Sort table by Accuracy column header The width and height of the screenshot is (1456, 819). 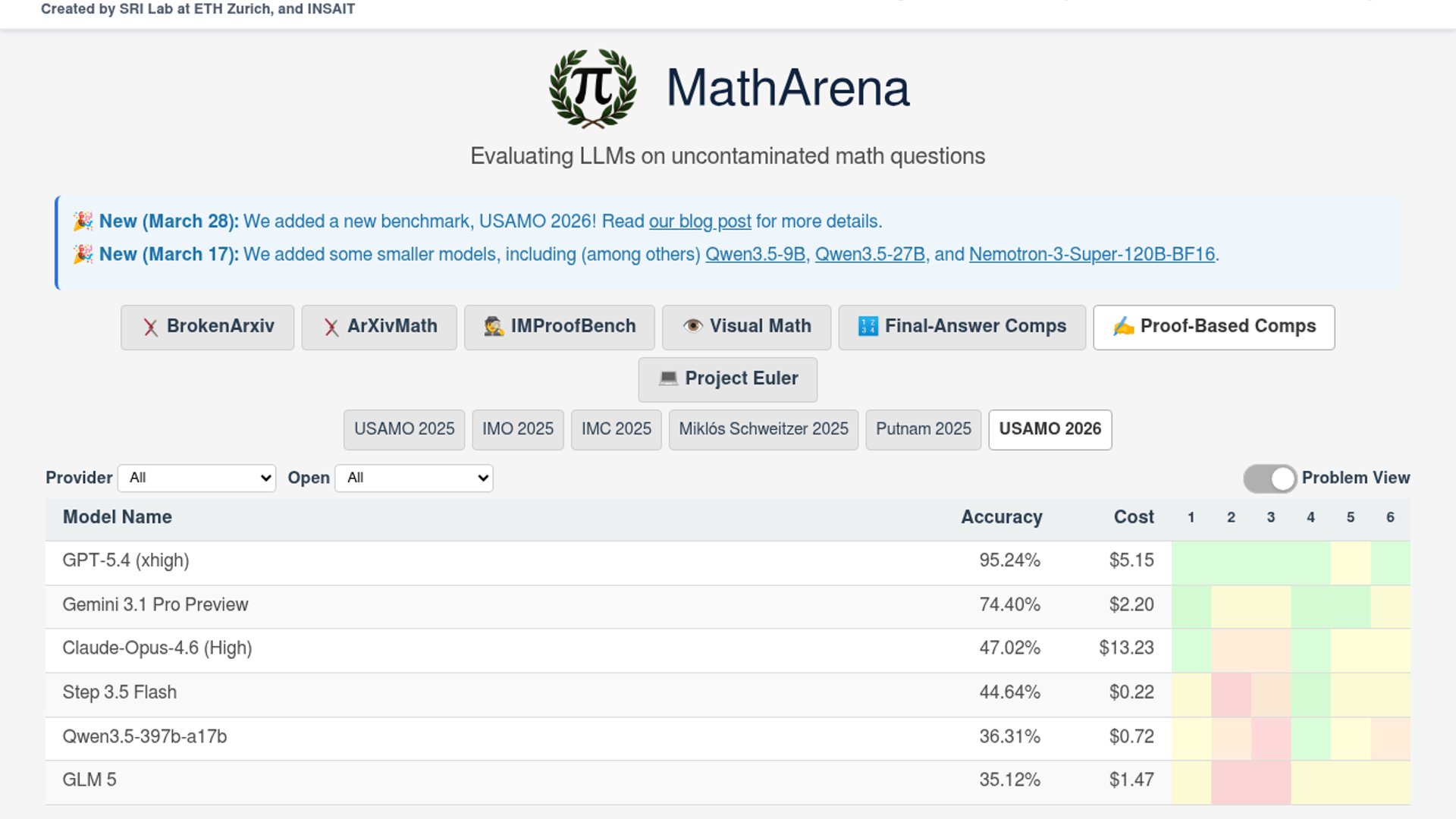pos(1001,517)
